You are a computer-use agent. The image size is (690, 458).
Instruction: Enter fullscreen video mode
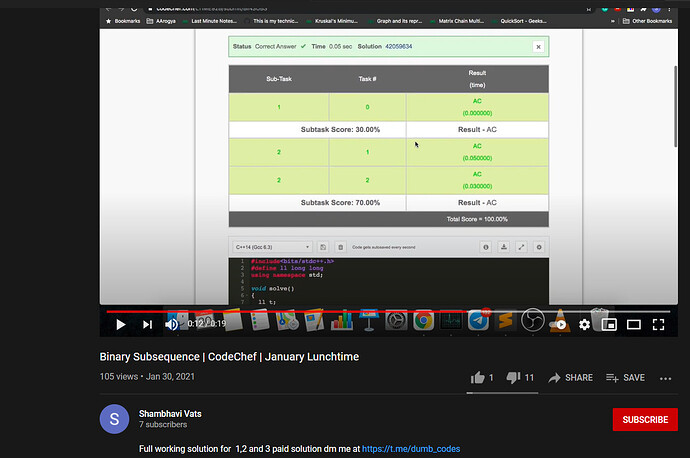[658, 325]
